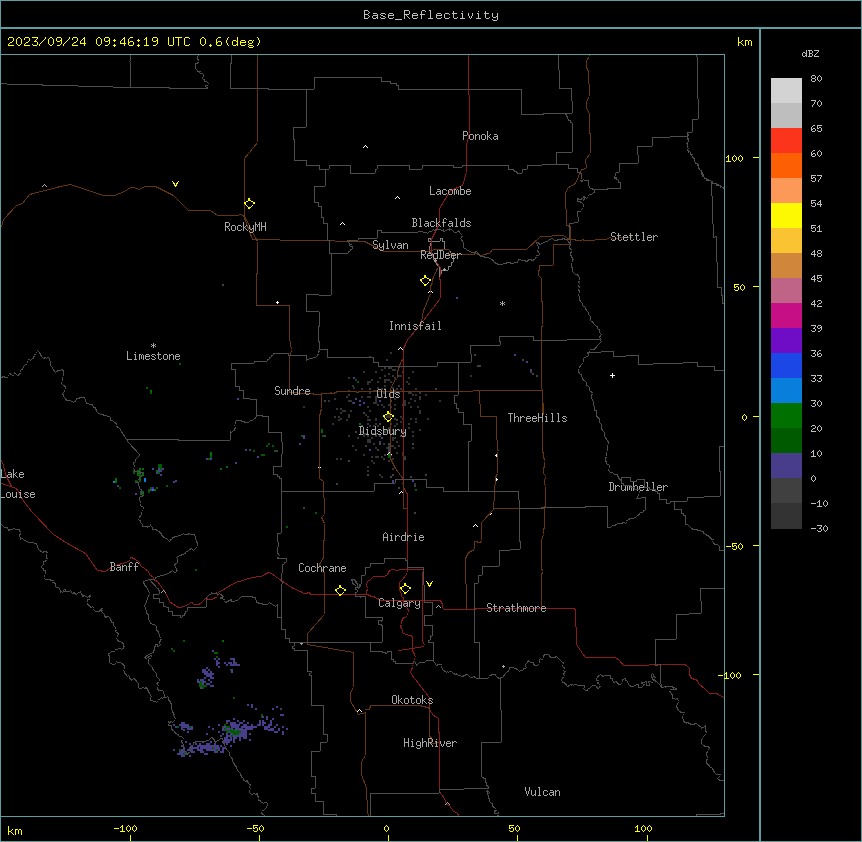Click the yellow V marker east of Calgary
Viewport: 862px width, 842px height.
click(x=429, y=584)
